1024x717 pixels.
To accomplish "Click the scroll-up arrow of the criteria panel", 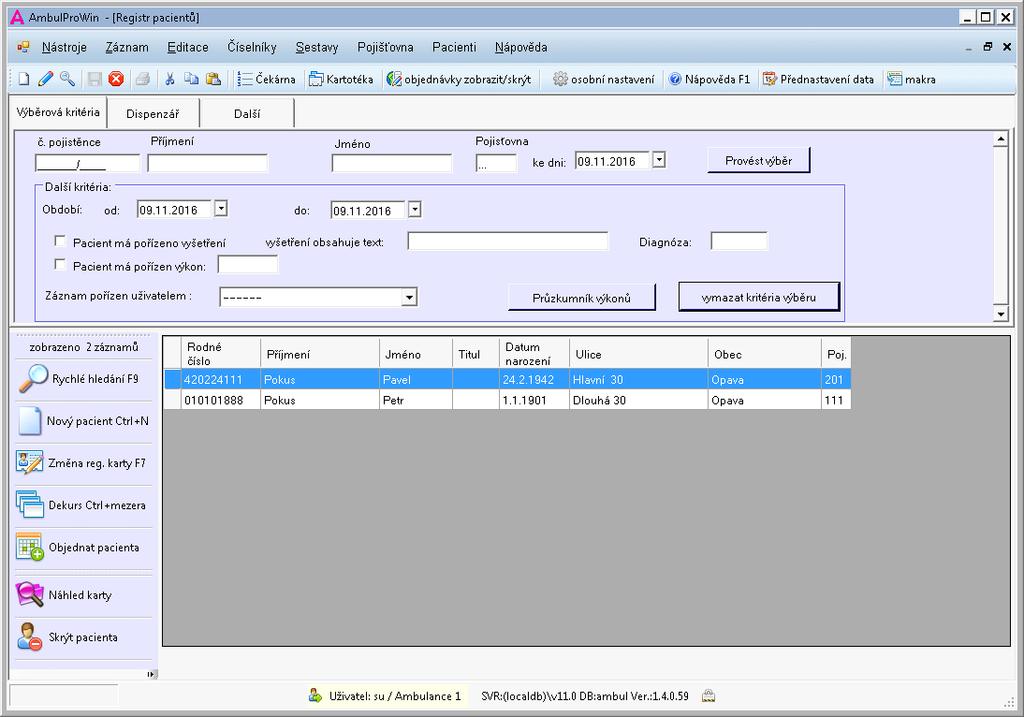I will [1000, 139].
